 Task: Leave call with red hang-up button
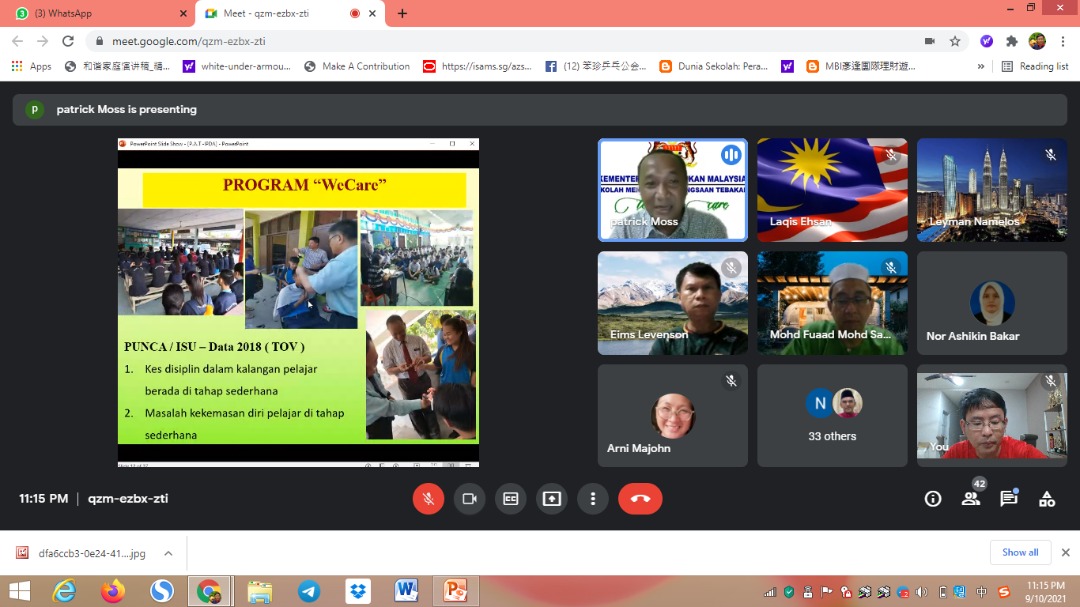(x=640, y=499)
